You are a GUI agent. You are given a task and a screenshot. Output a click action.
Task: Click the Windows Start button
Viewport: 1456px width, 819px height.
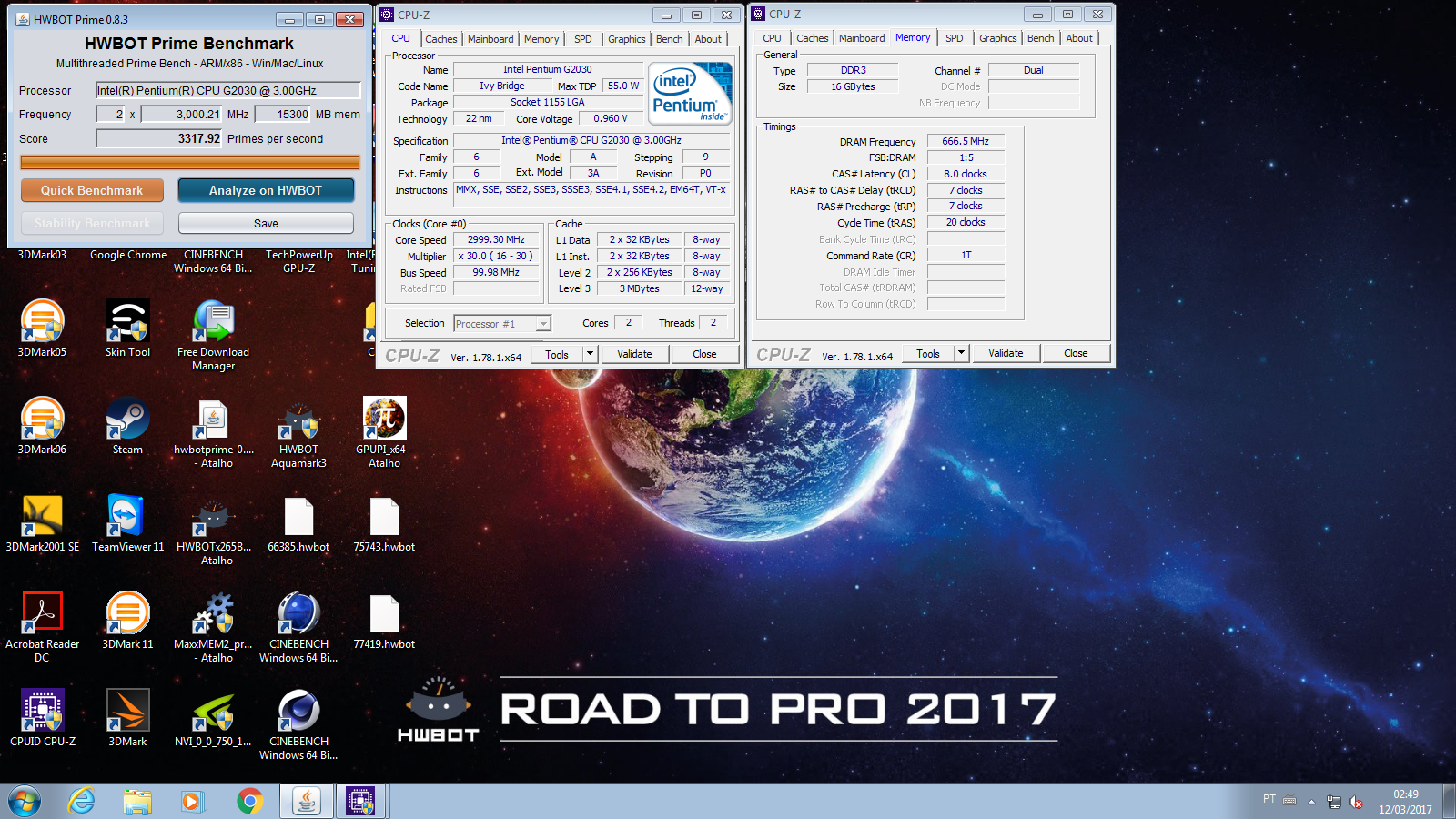[x=25, y=801]
